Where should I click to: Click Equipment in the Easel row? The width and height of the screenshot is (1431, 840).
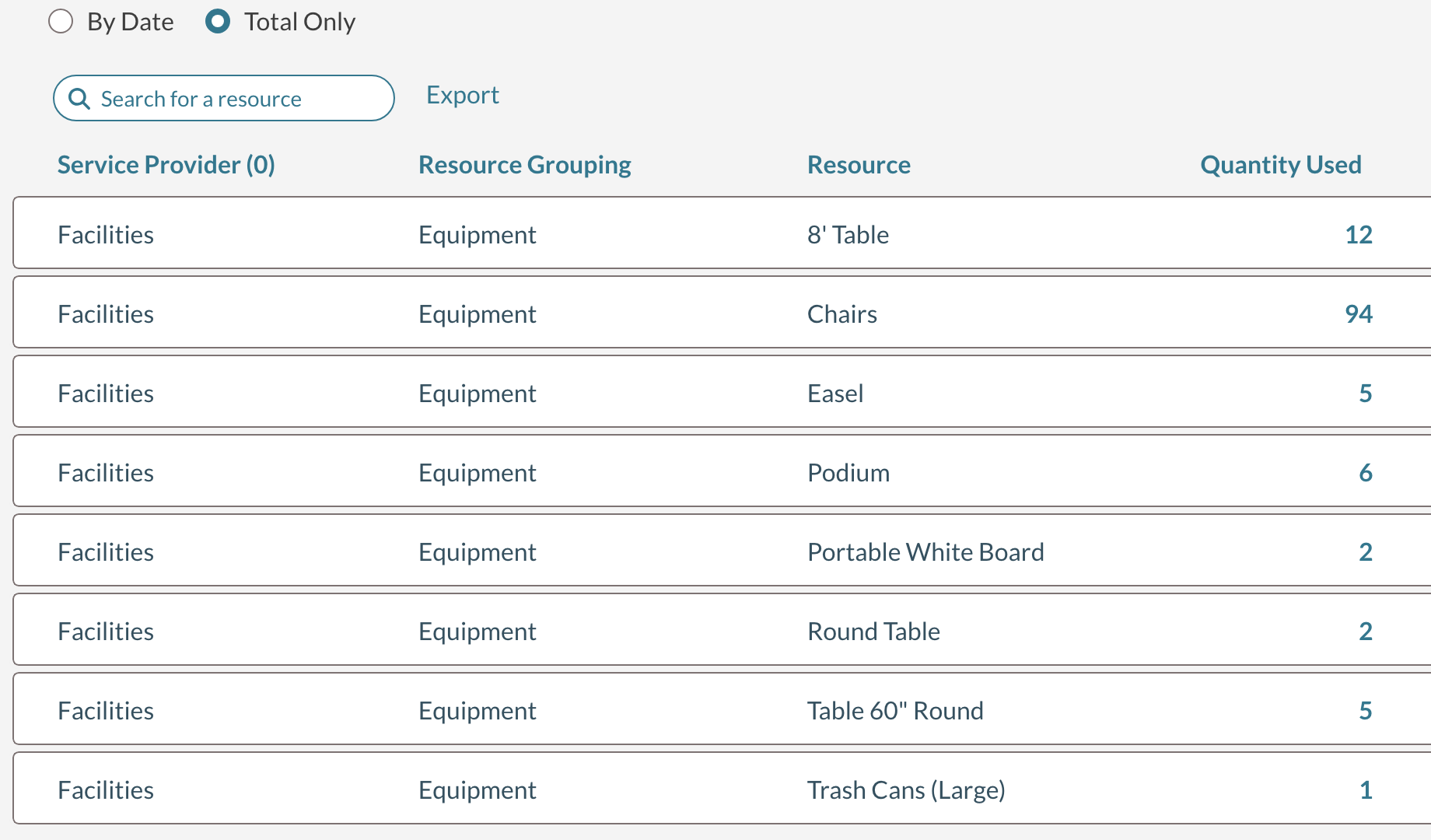click(x=478, y=393)
